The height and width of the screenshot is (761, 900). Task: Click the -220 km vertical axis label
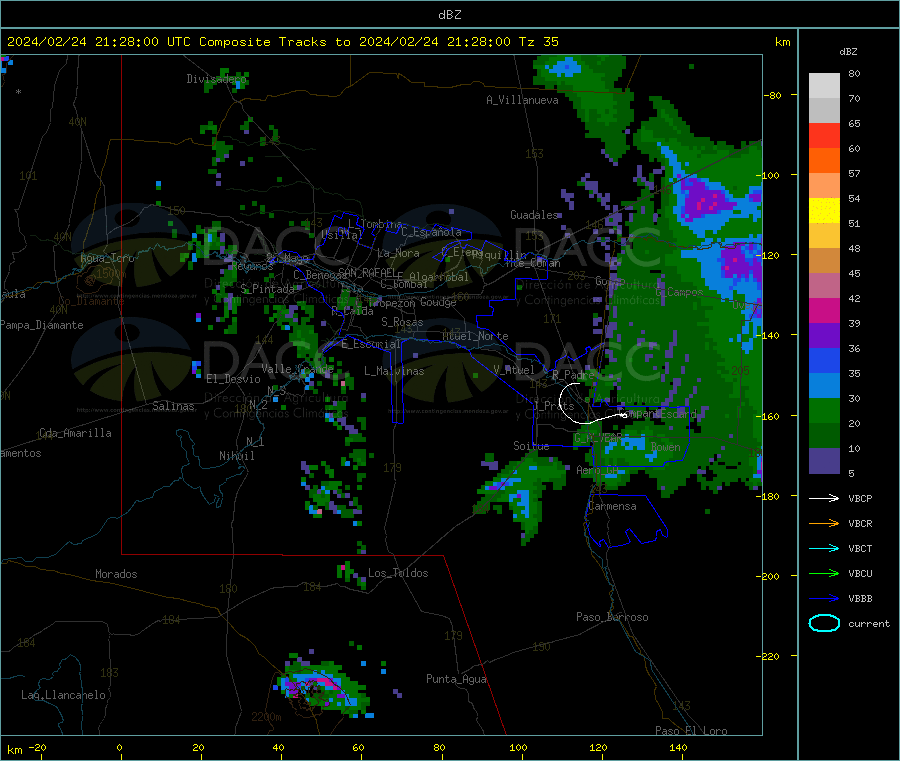click(x=770, y=656)
